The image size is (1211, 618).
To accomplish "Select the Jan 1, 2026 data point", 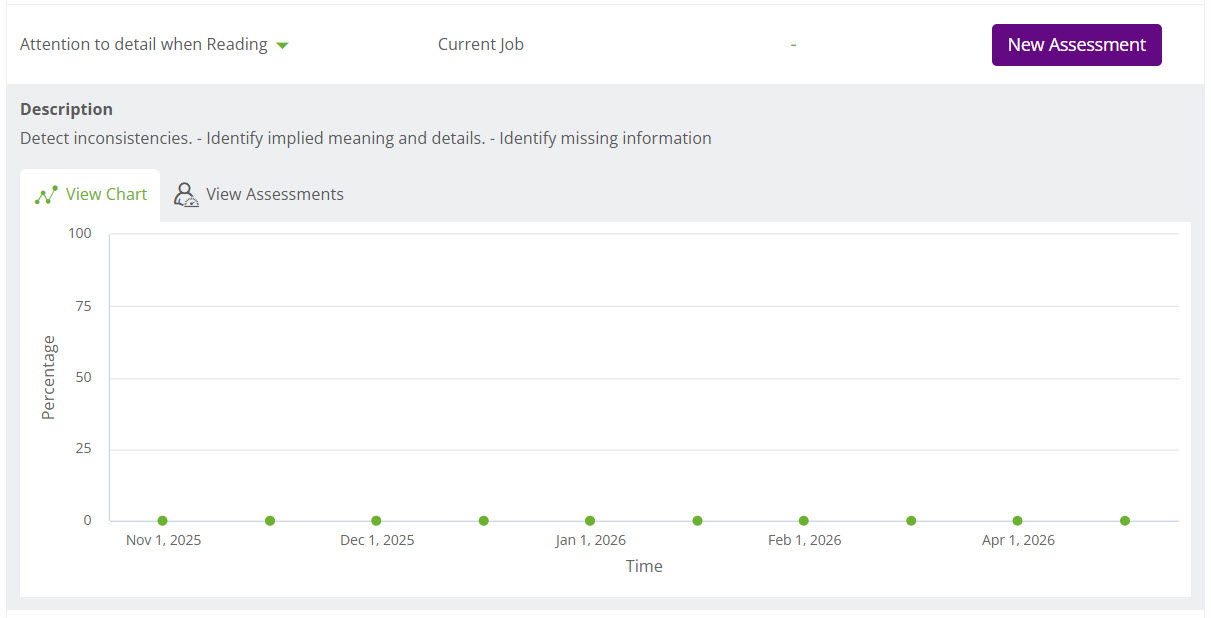I will point(590,521).
